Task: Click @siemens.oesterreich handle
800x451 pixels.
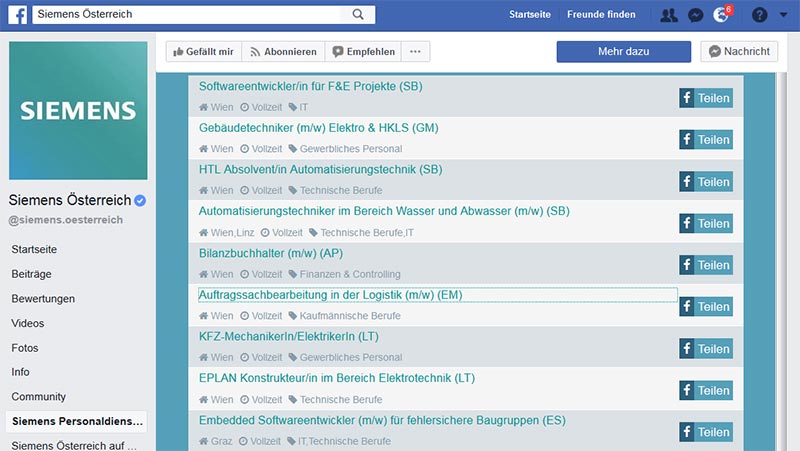Action: click(x=65, y=220)
